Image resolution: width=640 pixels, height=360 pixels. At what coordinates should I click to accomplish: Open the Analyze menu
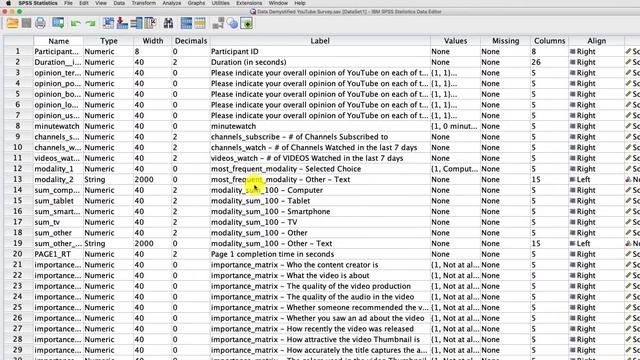pyautogui.click(x=172, y=3)
